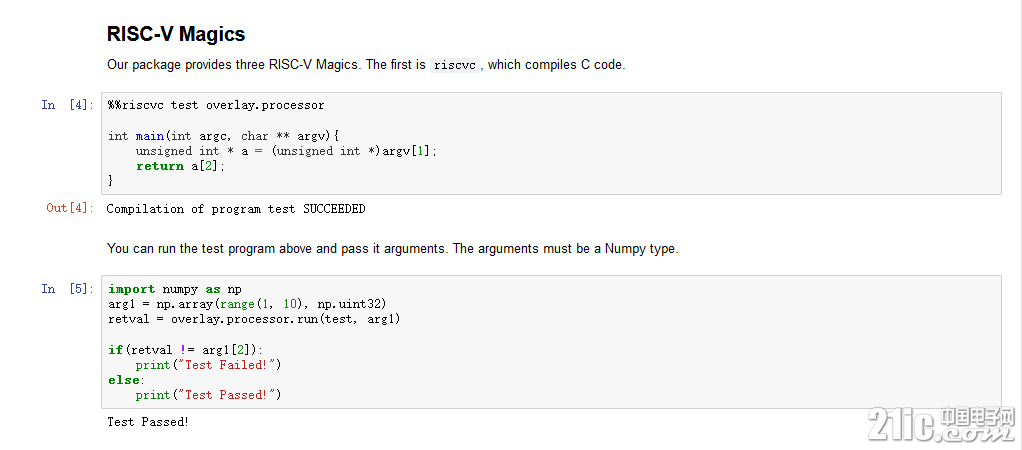This screenshot has width=1022, height=450.
Task: Click the print Test Passed line
Action: [x=209, y=395]
